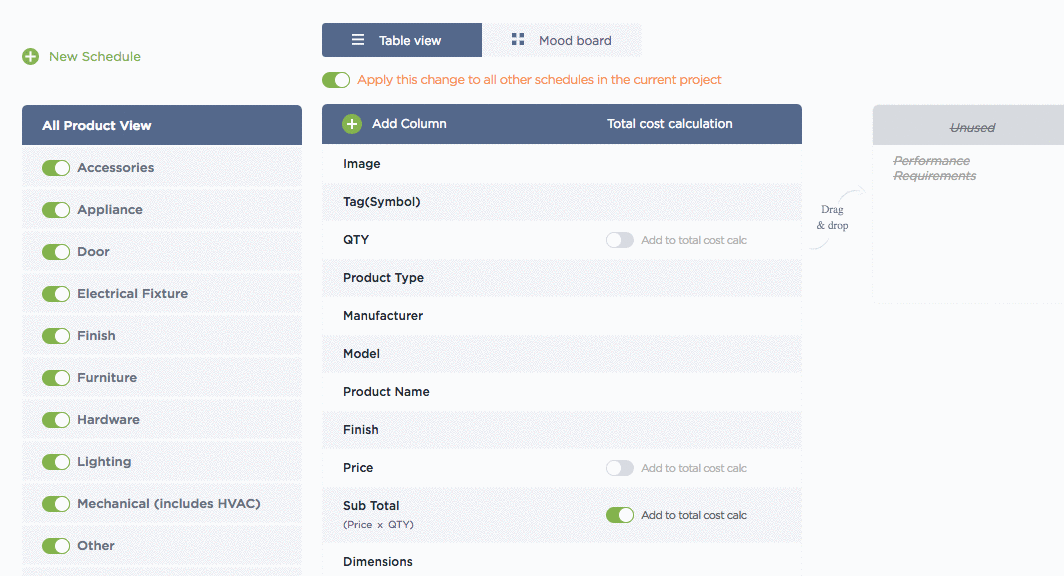Click the Total cost calculation header
Screen dimensions: 1064x576
click(x=669, y=123)
